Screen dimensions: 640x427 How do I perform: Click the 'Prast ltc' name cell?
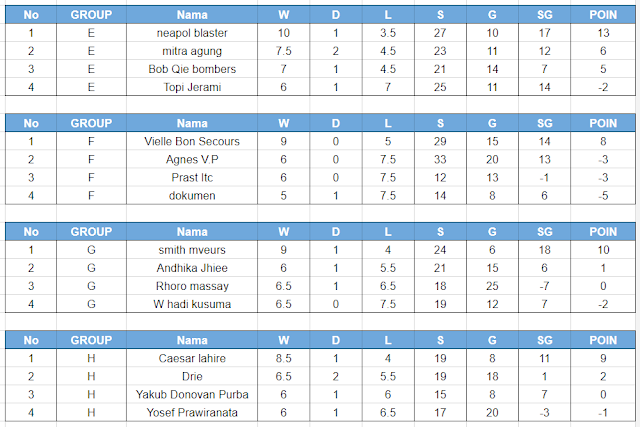click(192, 177)
